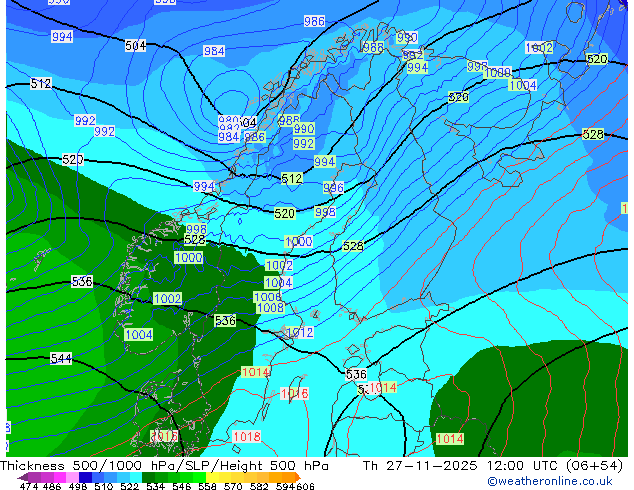Select the dark blue swatch in the legend

click(84, 477)
